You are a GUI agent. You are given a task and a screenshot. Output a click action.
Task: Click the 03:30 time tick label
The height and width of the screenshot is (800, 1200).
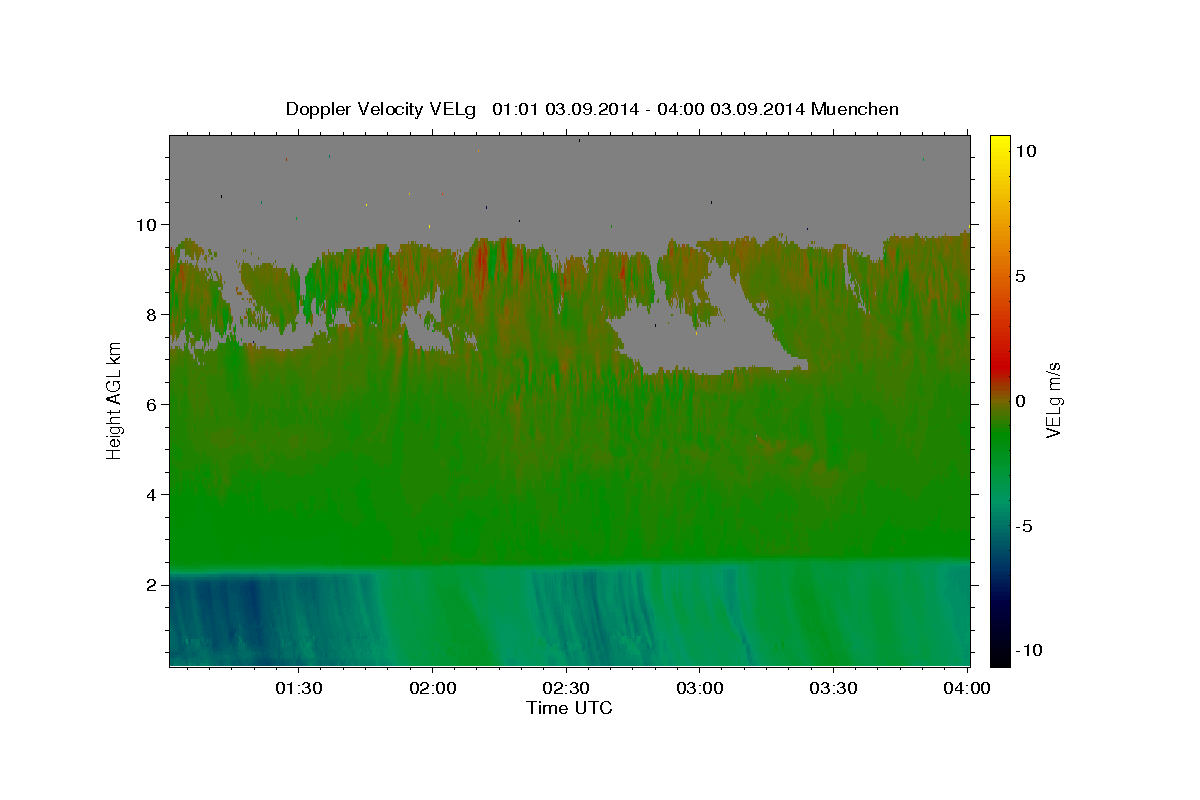(833, 689)
